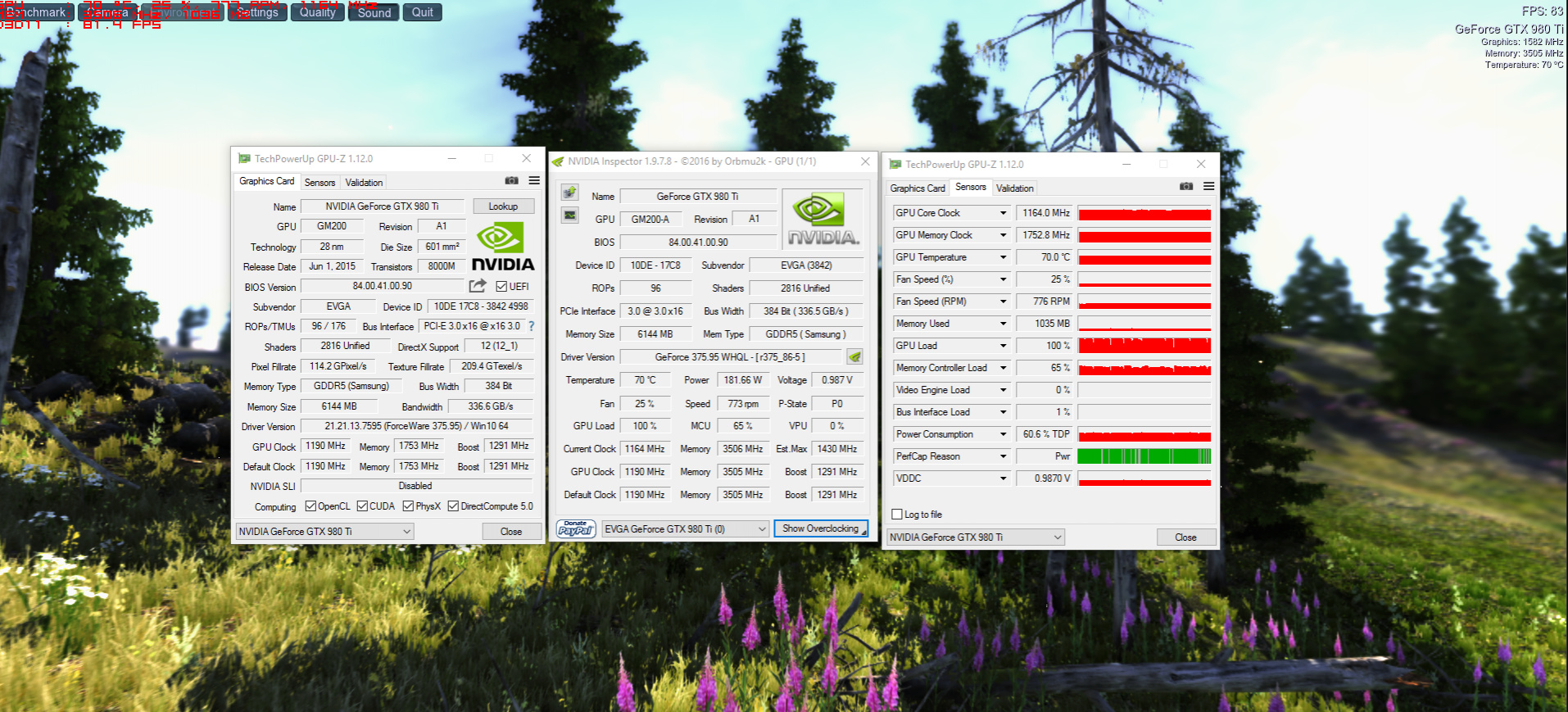Image resolution: width=1568 pixels, height=712 pixels.
Task: Click the Est.Max value 1430 MHz
Action: coord(837,449)
